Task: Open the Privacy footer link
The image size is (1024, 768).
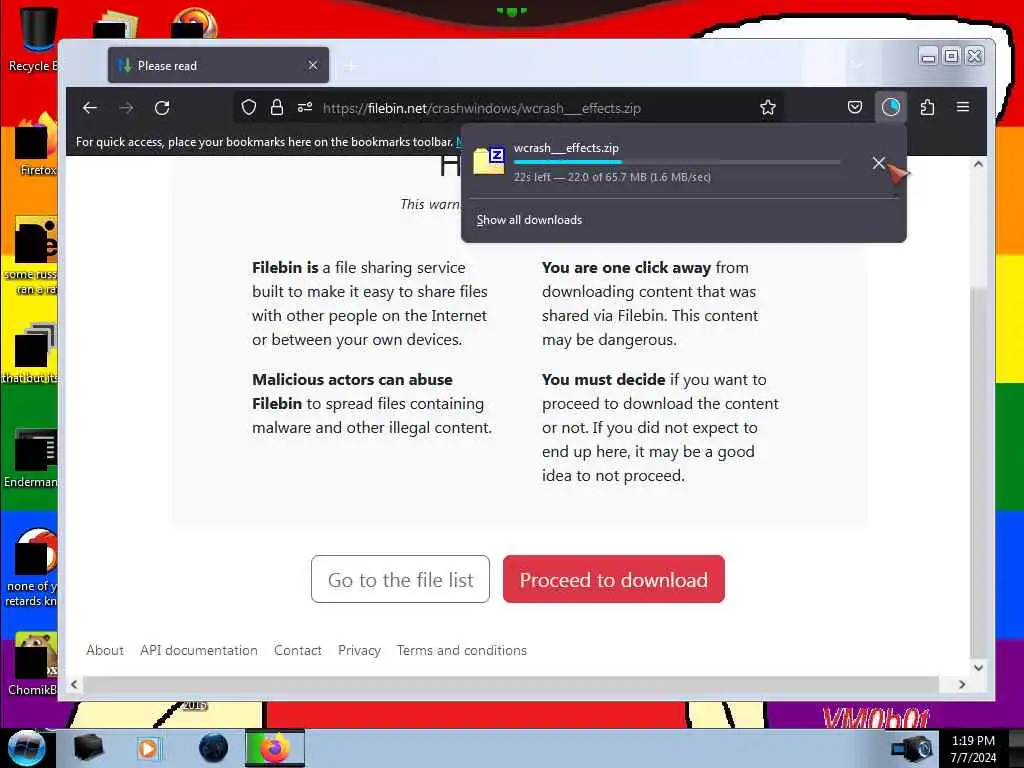Action: (x=359, y=650)
